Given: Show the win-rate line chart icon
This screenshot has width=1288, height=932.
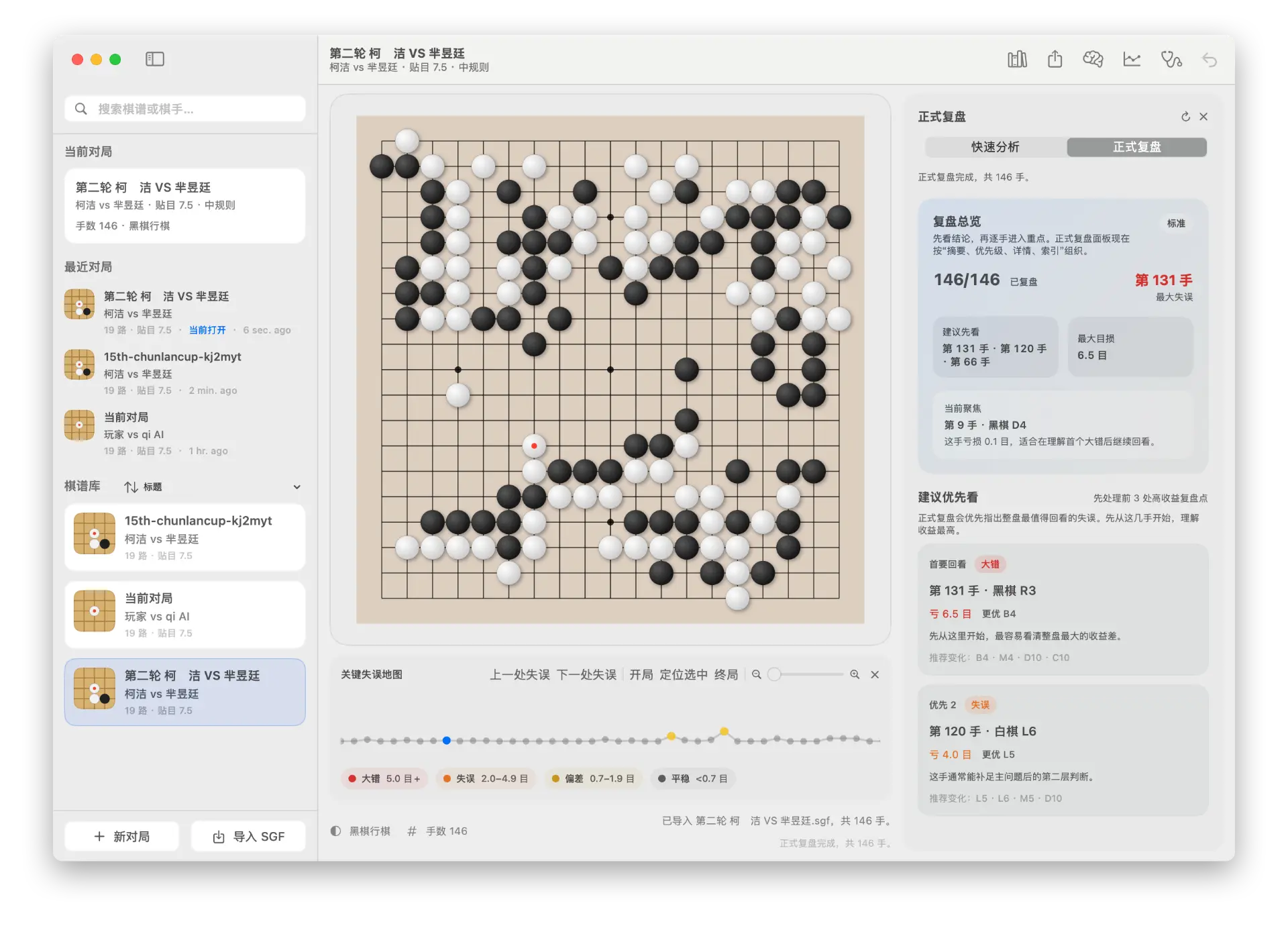Looking at the screenshot, I should [x=1132, y=60].
